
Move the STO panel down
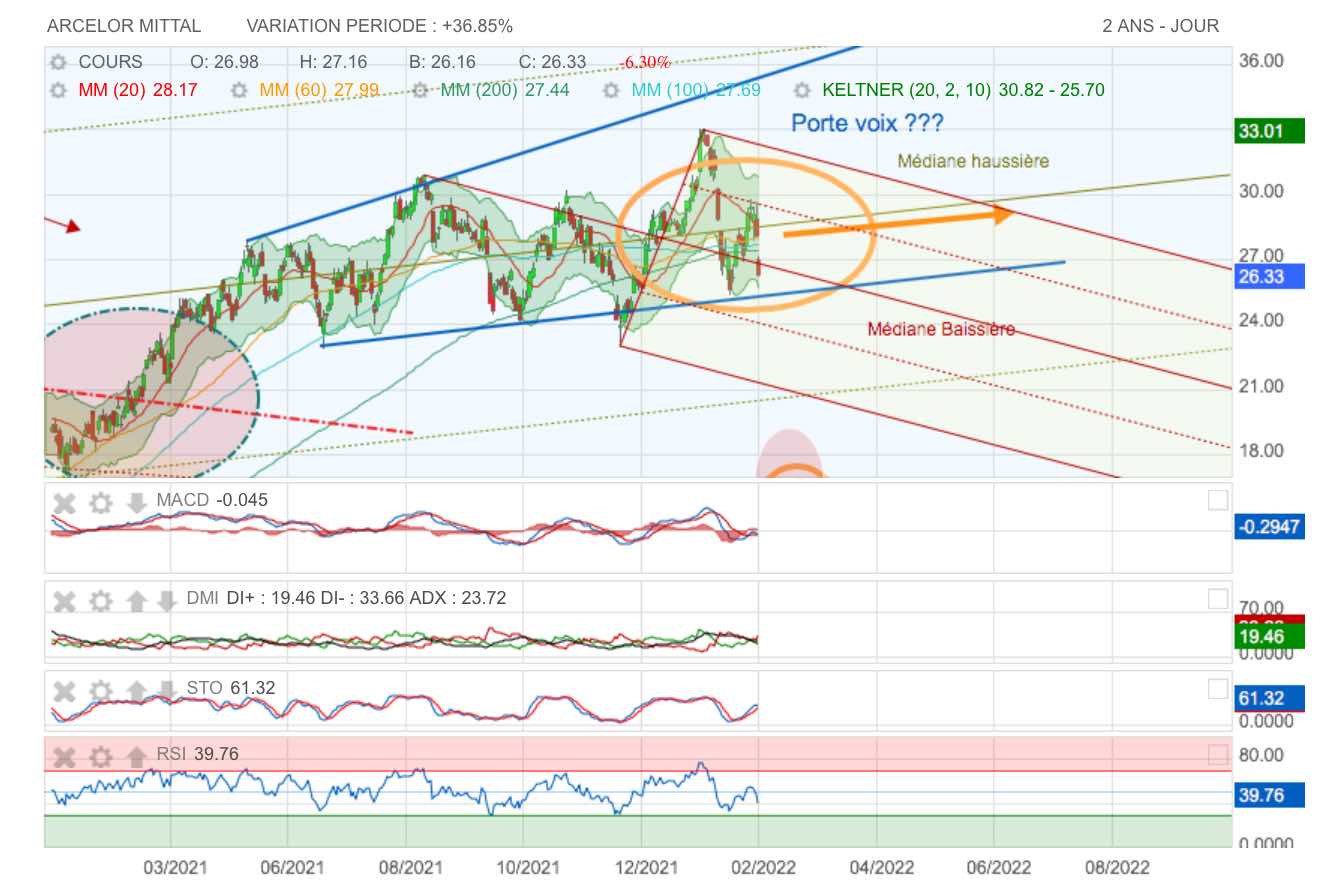pos(166,689)
